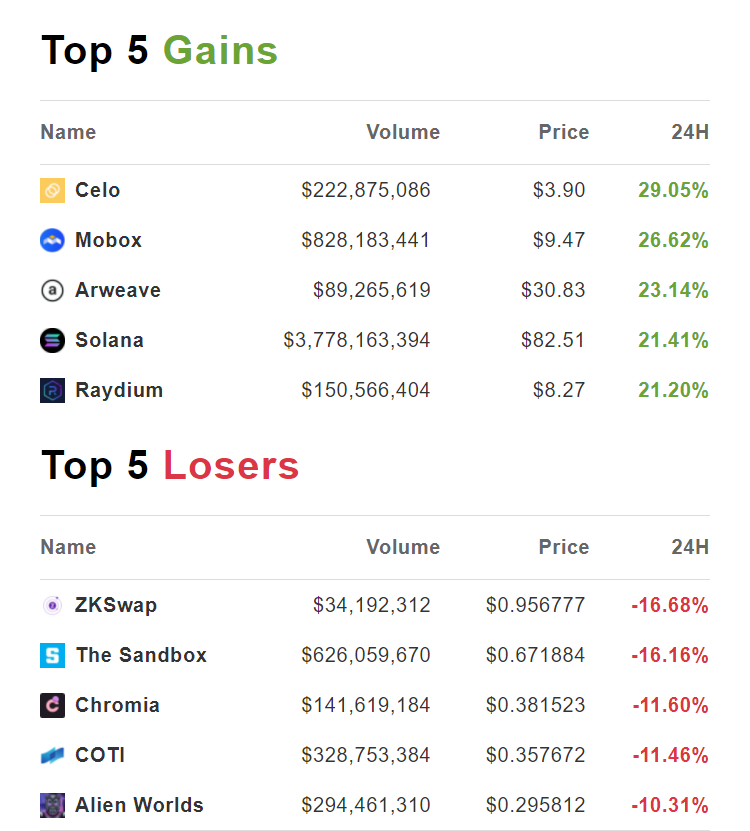This screenshot has height=831, width=750.
Task: Sort losers table by Price header
Action: pyautogui.click(x=563, y=547)
